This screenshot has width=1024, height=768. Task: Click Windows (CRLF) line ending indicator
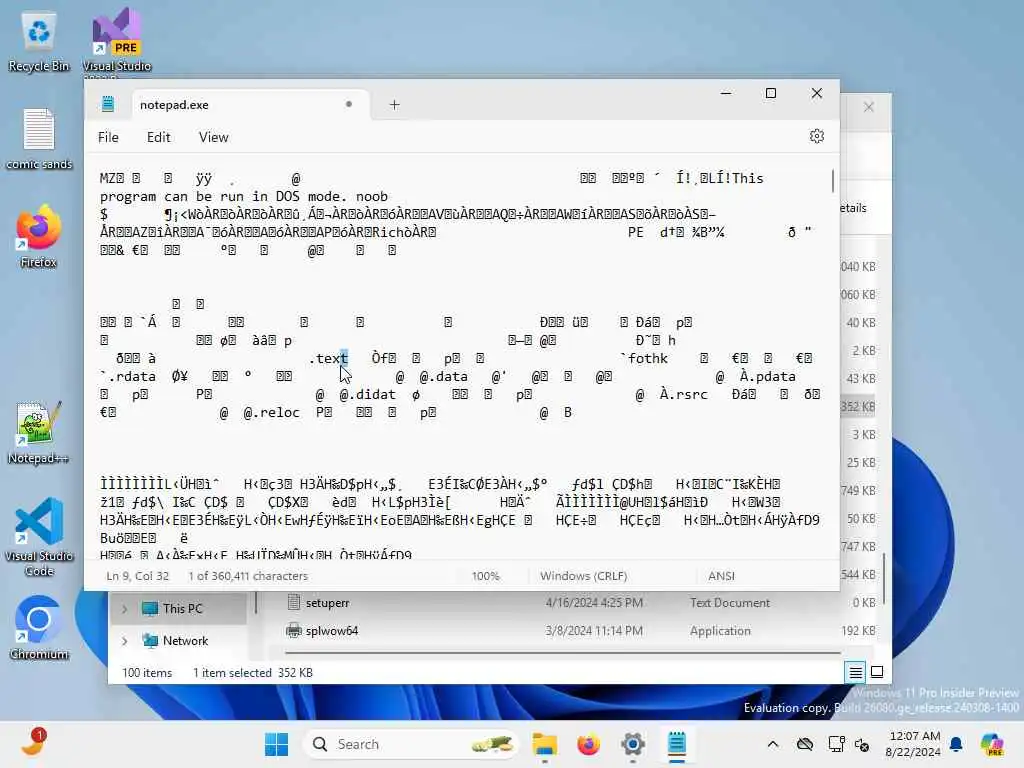[x=583, y=576]
